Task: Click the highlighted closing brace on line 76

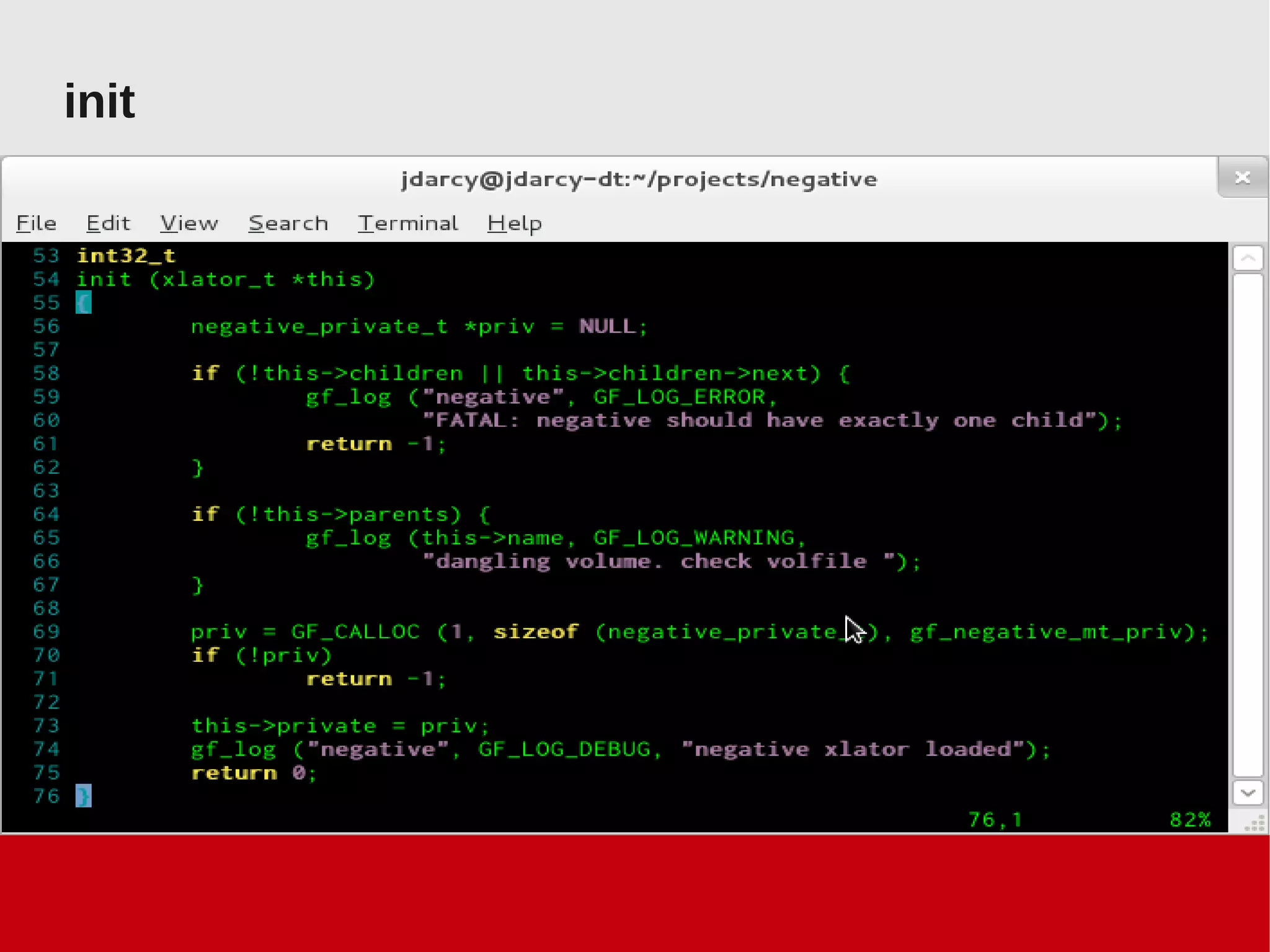Action: 83,796
